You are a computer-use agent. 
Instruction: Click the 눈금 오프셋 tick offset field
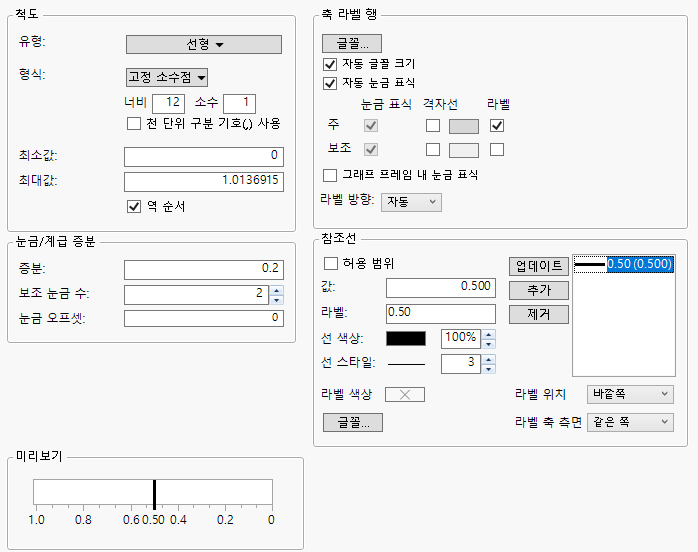point(204,318)
